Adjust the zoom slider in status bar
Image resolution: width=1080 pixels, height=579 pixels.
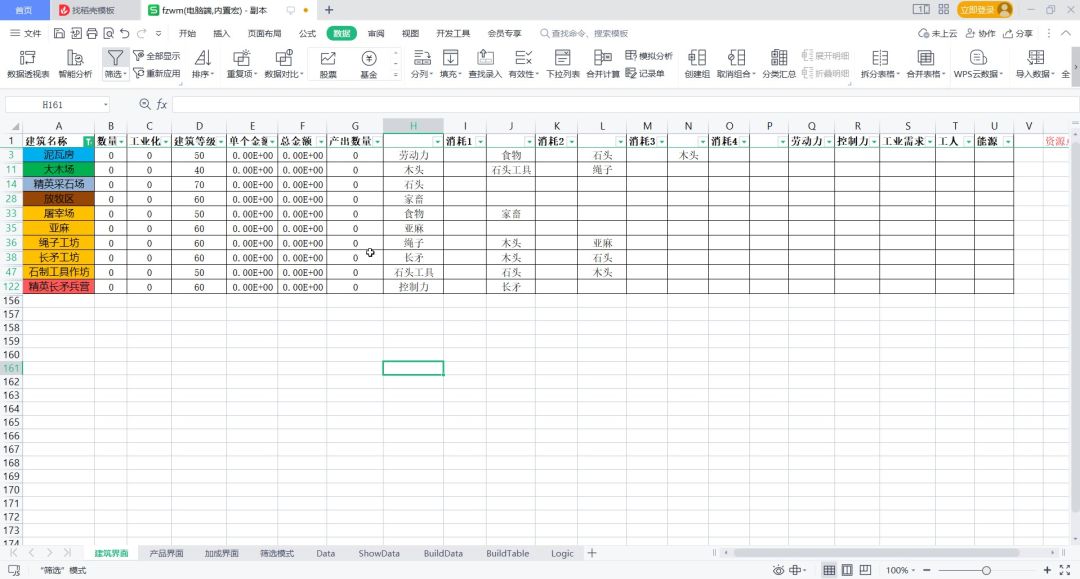985,570
